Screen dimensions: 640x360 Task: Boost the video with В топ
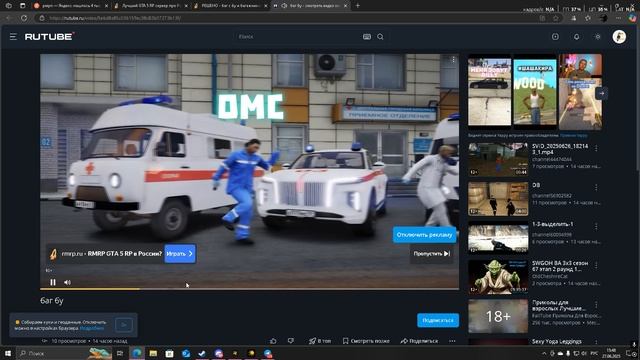(320, 341)
